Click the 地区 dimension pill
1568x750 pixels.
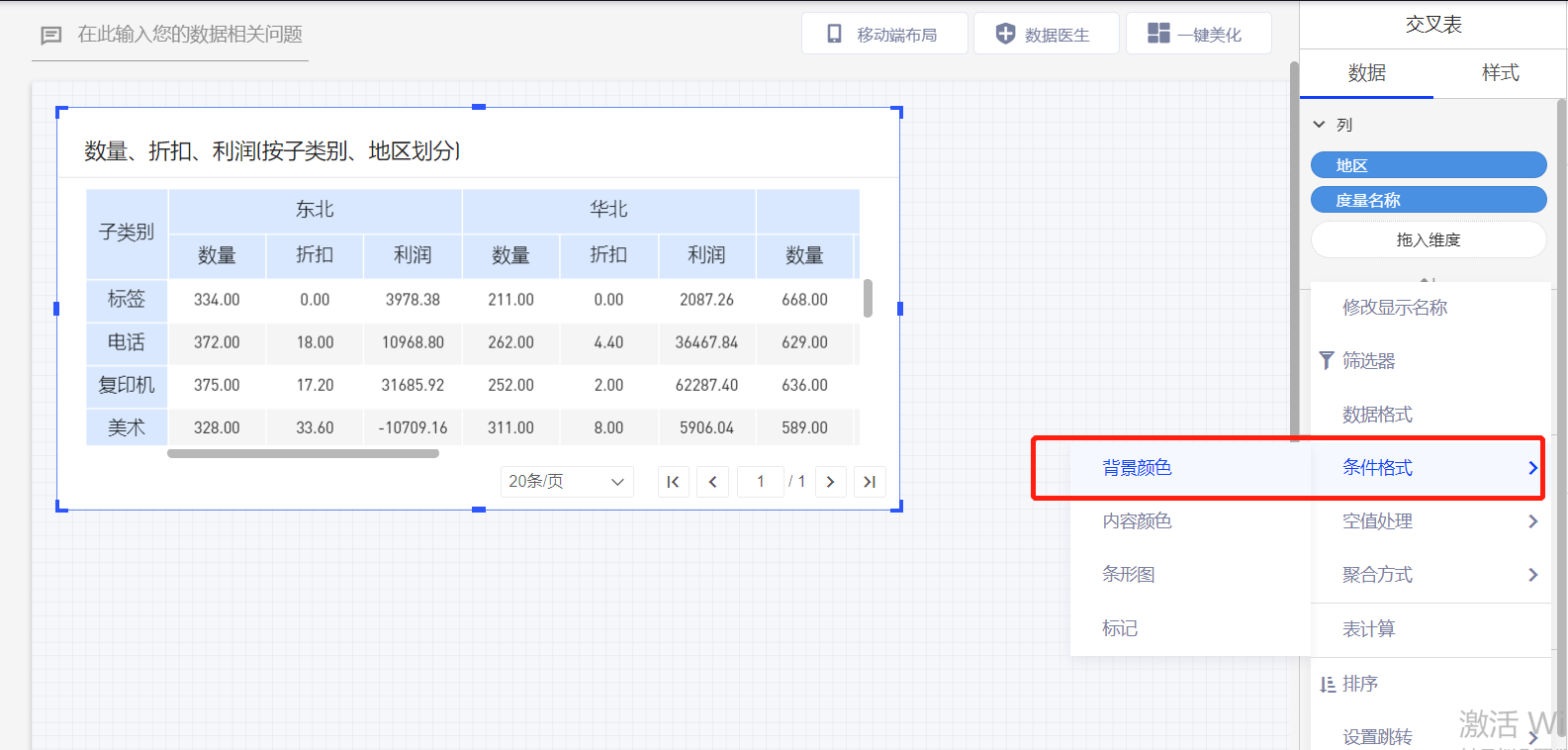1428,165
